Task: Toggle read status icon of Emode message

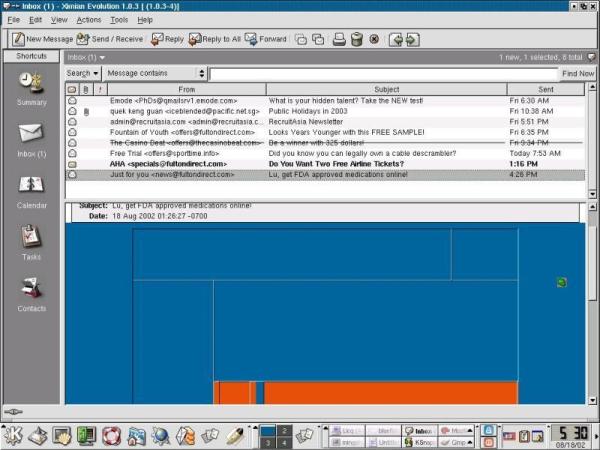Action: coord(72,101)
